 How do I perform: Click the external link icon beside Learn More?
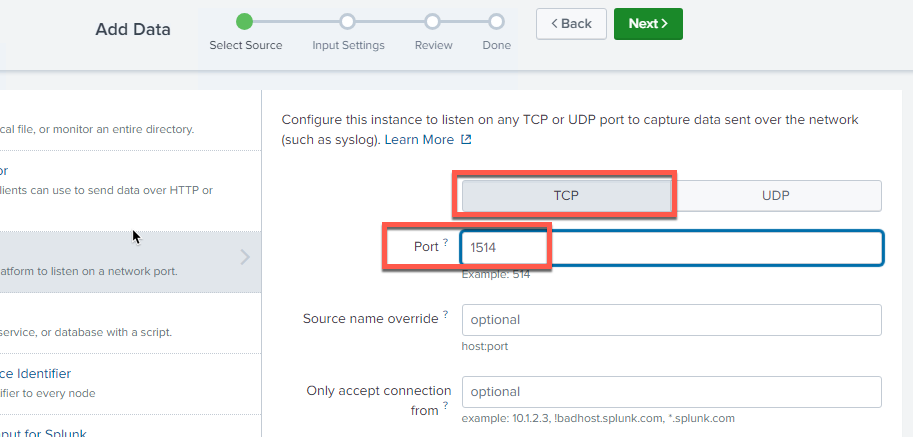pyautogui.click(x=466, y=140)
